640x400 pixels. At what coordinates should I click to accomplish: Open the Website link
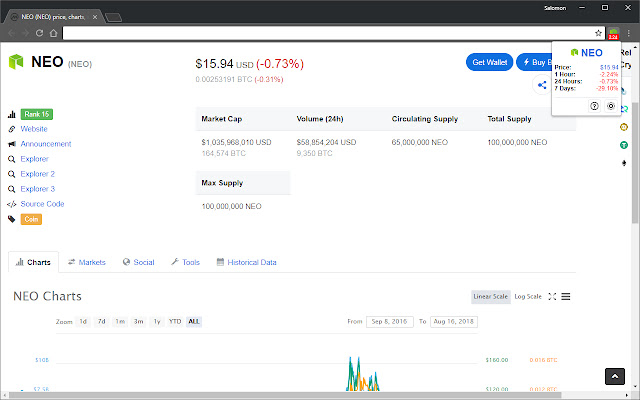[x=34, y=129]
